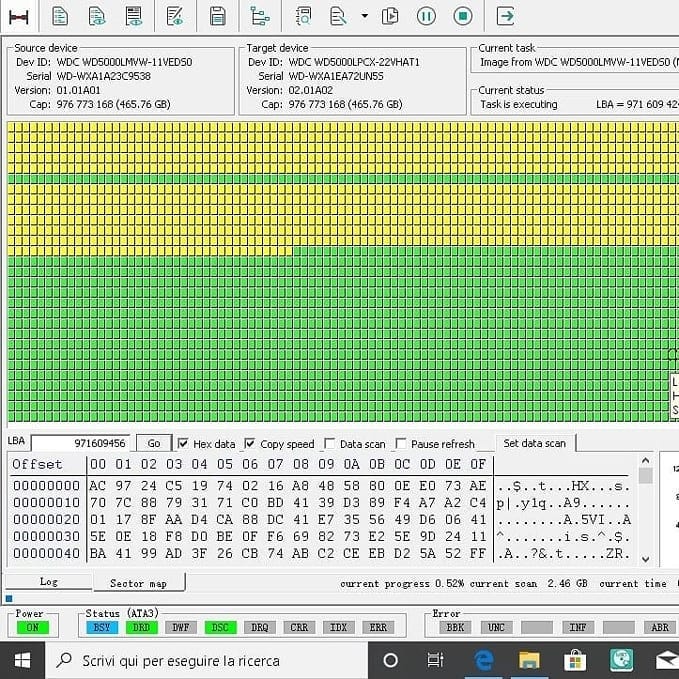Screen dimensions: 679x679
Task: Toggle the Copy speed checkbox
Action: coord(249,443)
